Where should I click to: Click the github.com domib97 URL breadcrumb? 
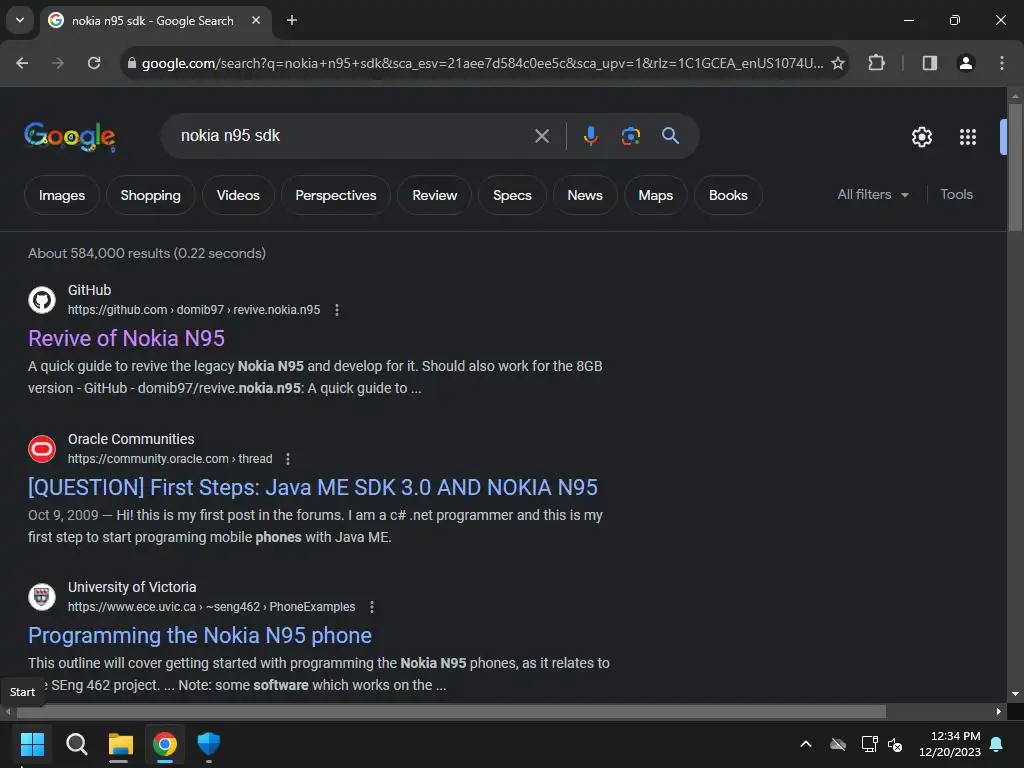194,310
